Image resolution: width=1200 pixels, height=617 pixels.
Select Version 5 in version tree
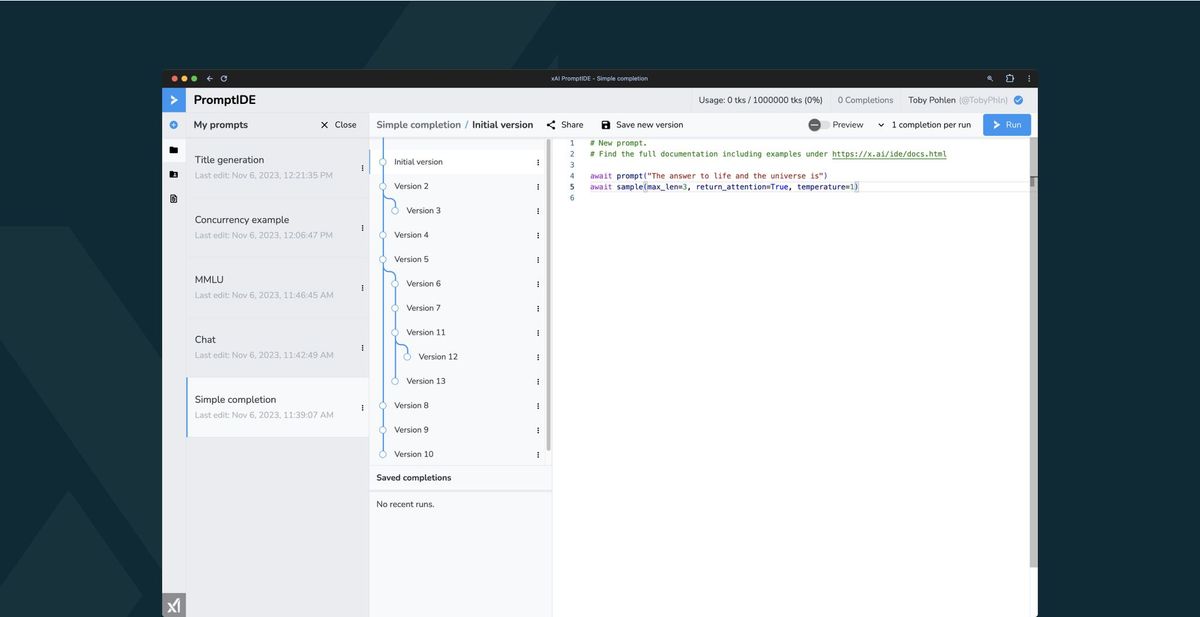click(x=411, y=259)
